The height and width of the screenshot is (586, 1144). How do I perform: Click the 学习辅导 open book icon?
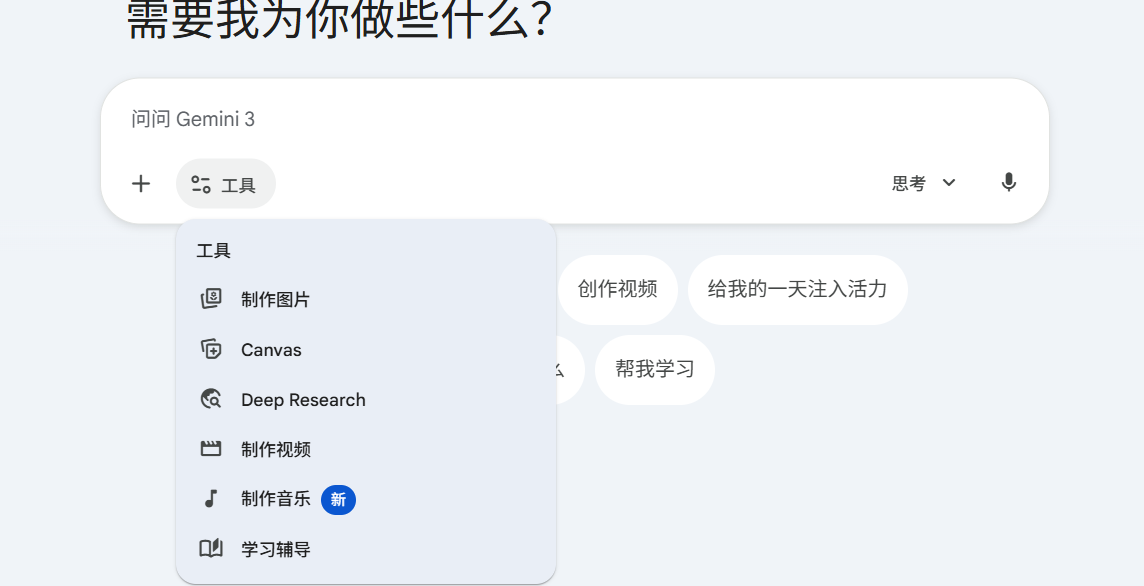coord(211,549)
